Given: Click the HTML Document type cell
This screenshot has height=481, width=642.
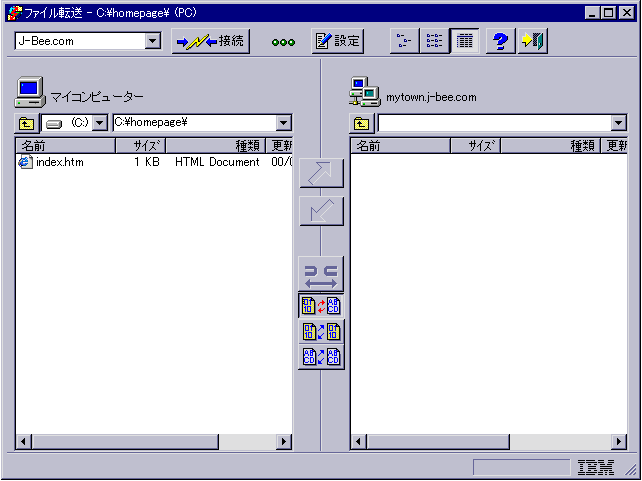Looking at the screenshot, I should [217, 162].
